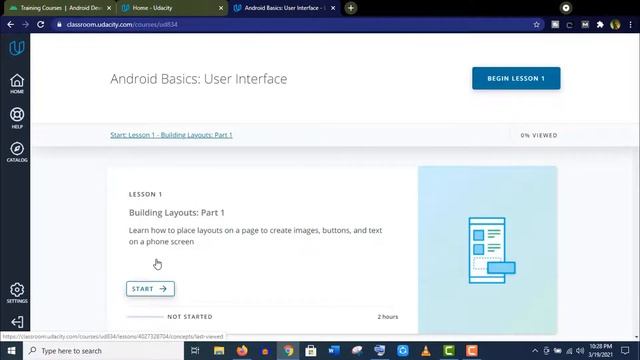This screenshot has width=640, height=360.
Task: Open VLC media player from taskbar
Action: [426, 351]
